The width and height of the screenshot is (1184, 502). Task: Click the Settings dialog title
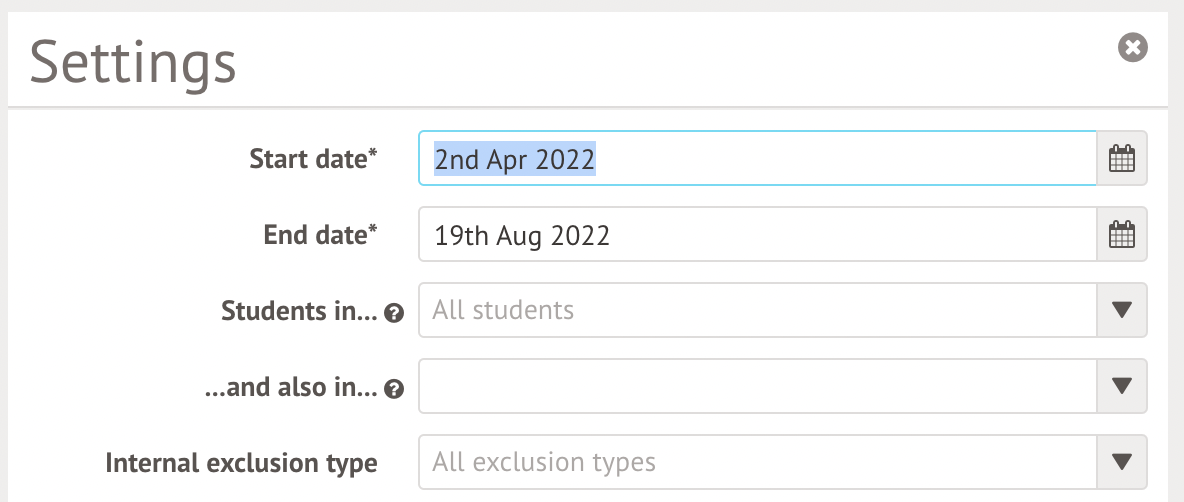(x=133, y=62)
